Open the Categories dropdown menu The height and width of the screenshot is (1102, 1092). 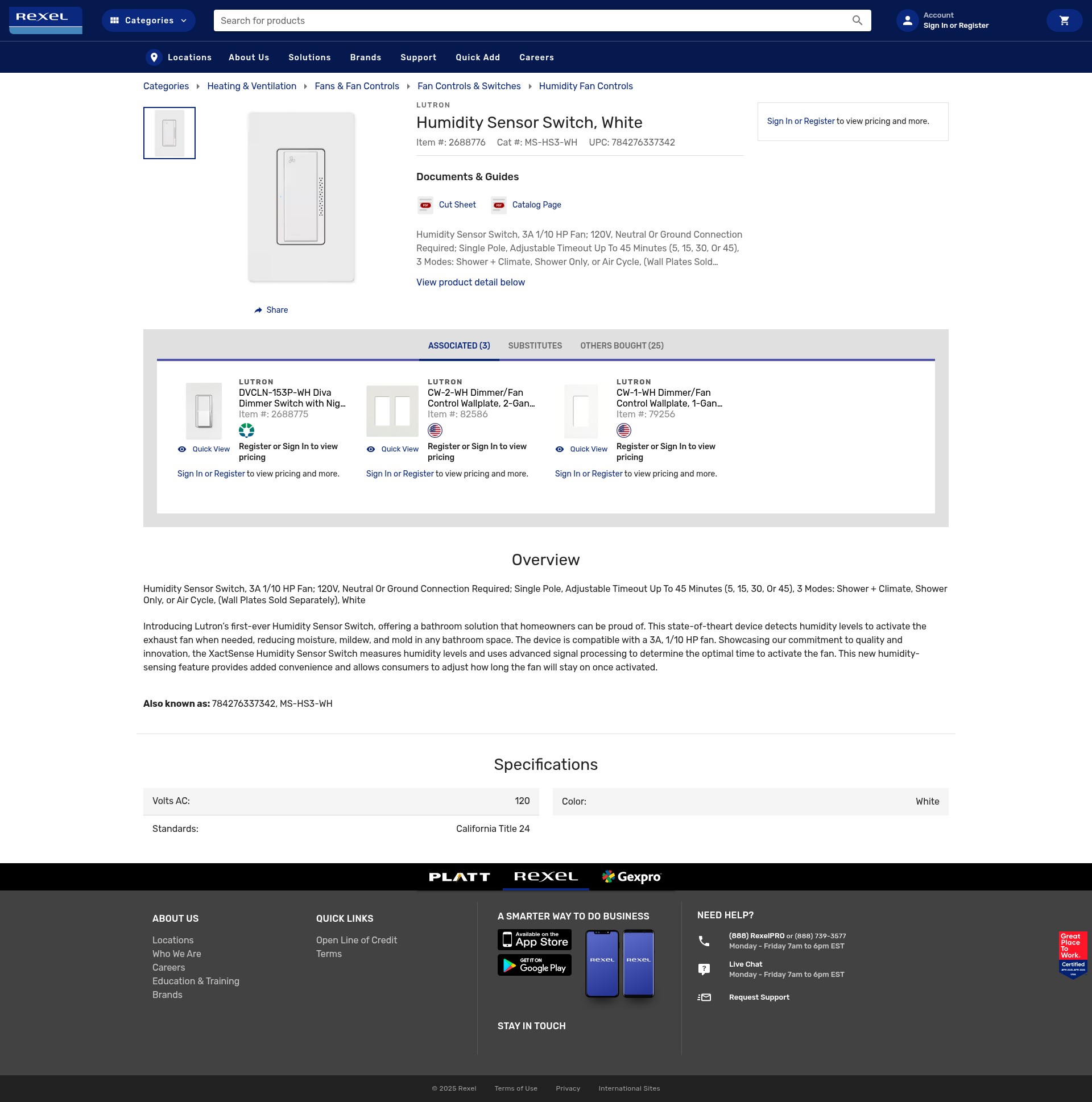pos(148,20)
